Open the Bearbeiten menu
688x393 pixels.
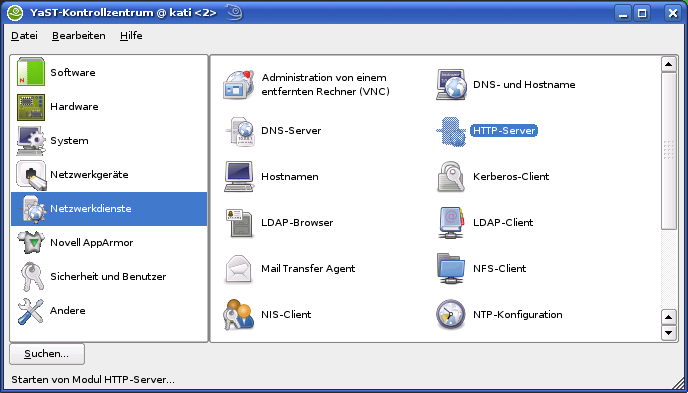(x=79, y=36)
